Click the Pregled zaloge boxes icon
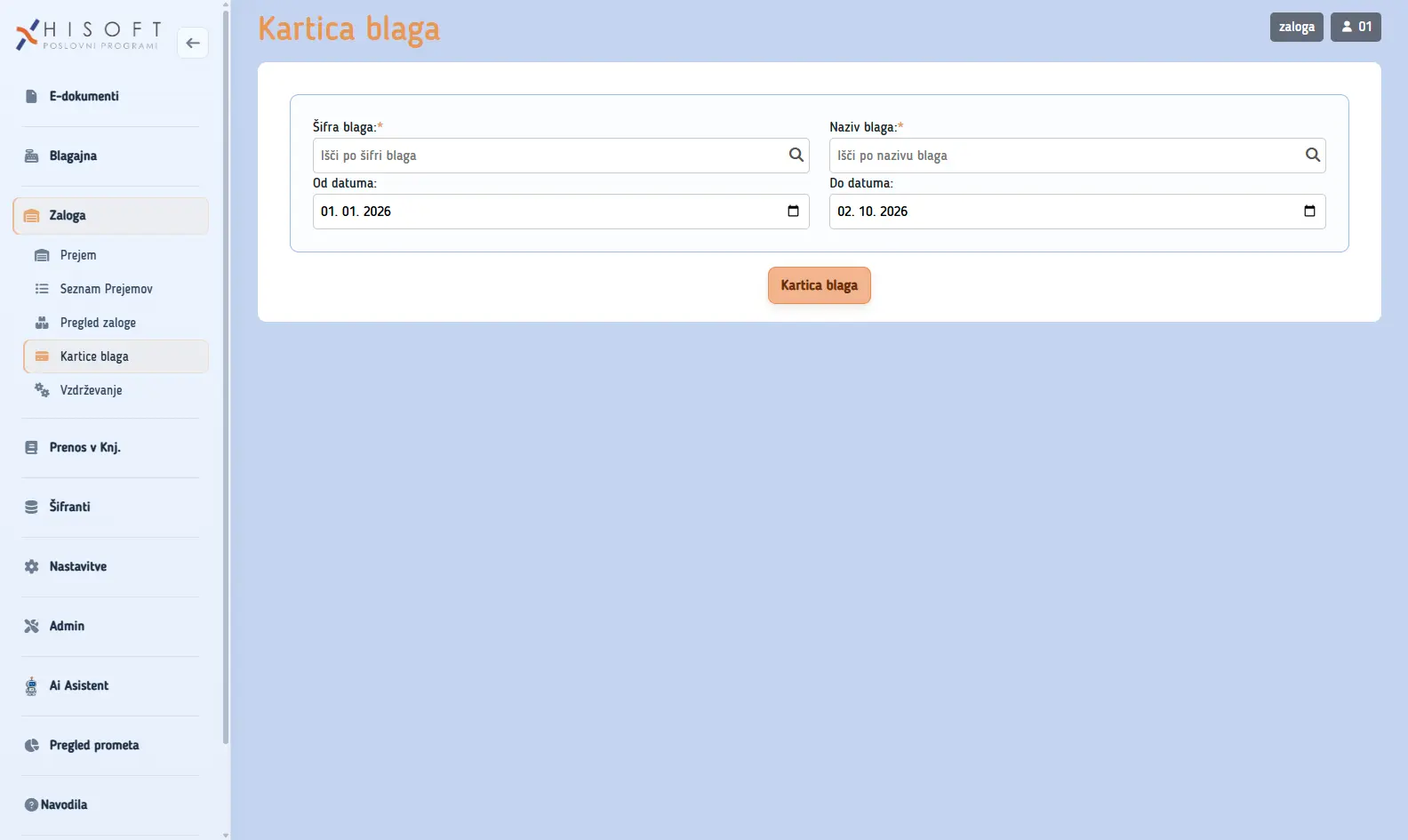Image resolution: width=1408 pixels, height=840 pixels. (x=42, y=323)
